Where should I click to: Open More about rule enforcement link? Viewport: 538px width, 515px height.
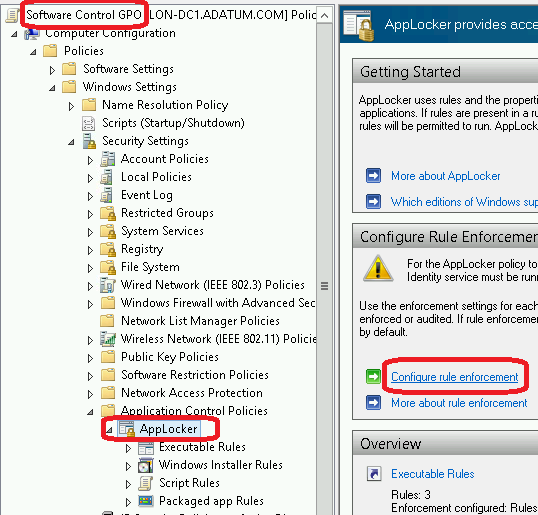click(x=459, y=403)
